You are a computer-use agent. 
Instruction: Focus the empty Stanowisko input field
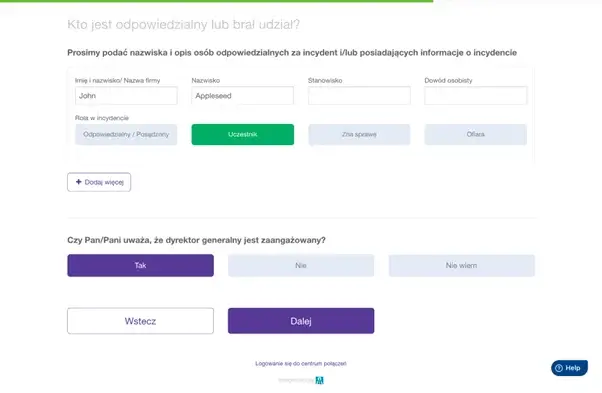[359, 96]
